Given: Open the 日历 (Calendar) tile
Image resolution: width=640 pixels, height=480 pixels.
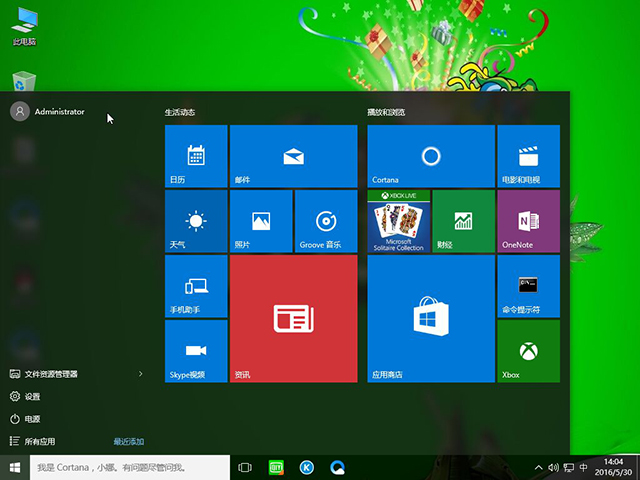Looking at the screenshot, I should tap(196, 156).
